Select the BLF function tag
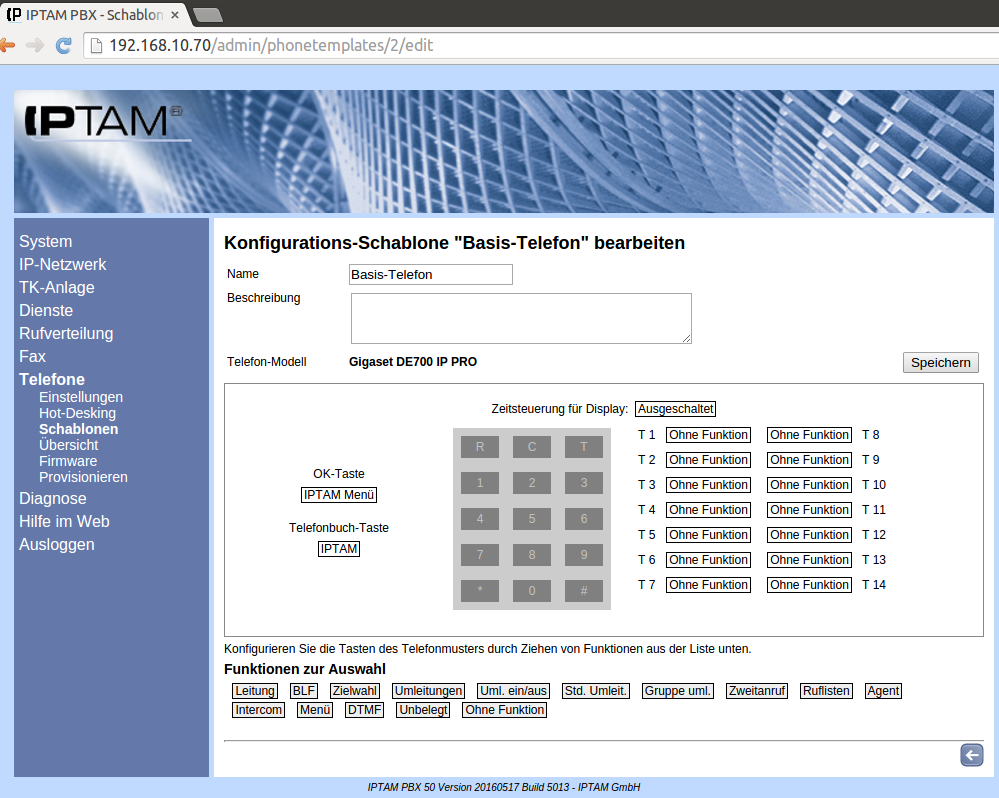This screenshot has width=999, height=798. click(x=303, y=691)
